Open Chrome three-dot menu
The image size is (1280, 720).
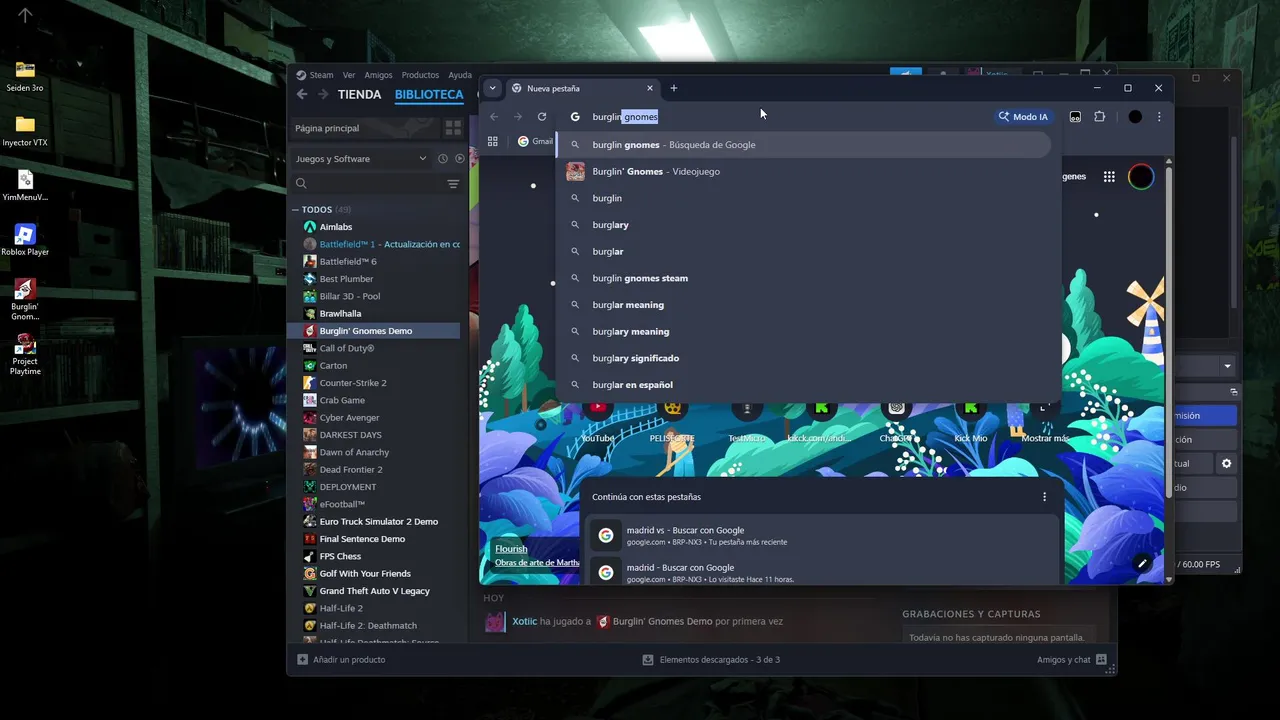click(x=1159, y=117)
